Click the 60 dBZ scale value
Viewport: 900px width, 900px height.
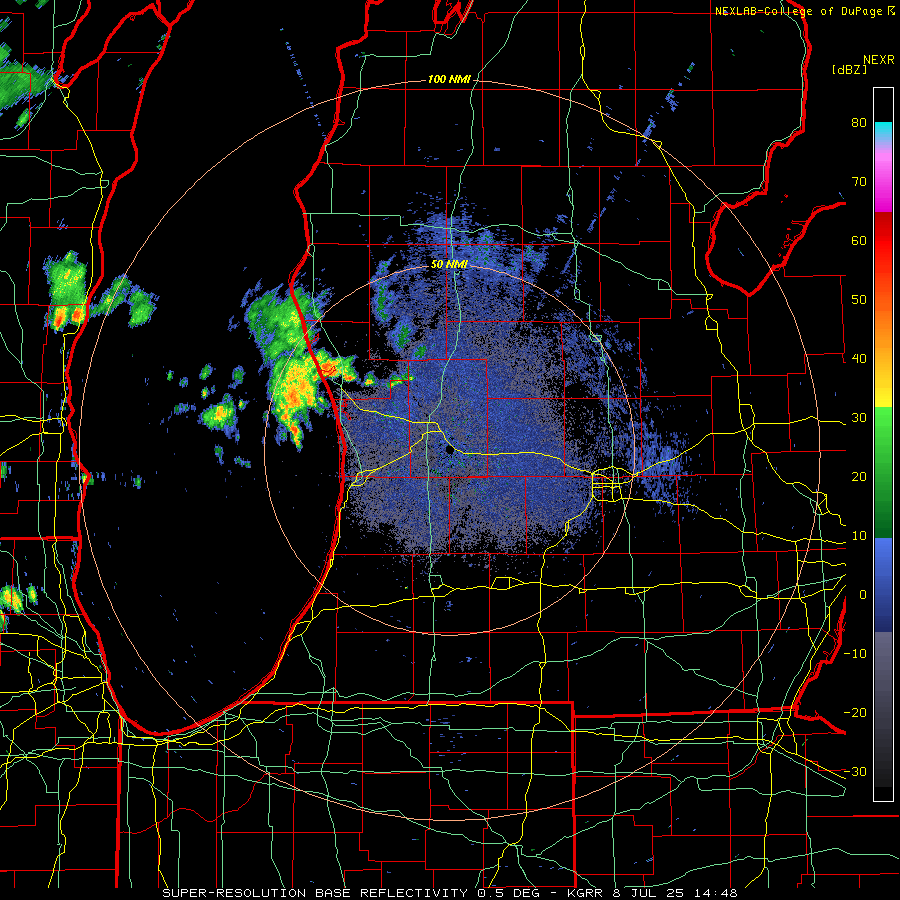coord(859,240)
